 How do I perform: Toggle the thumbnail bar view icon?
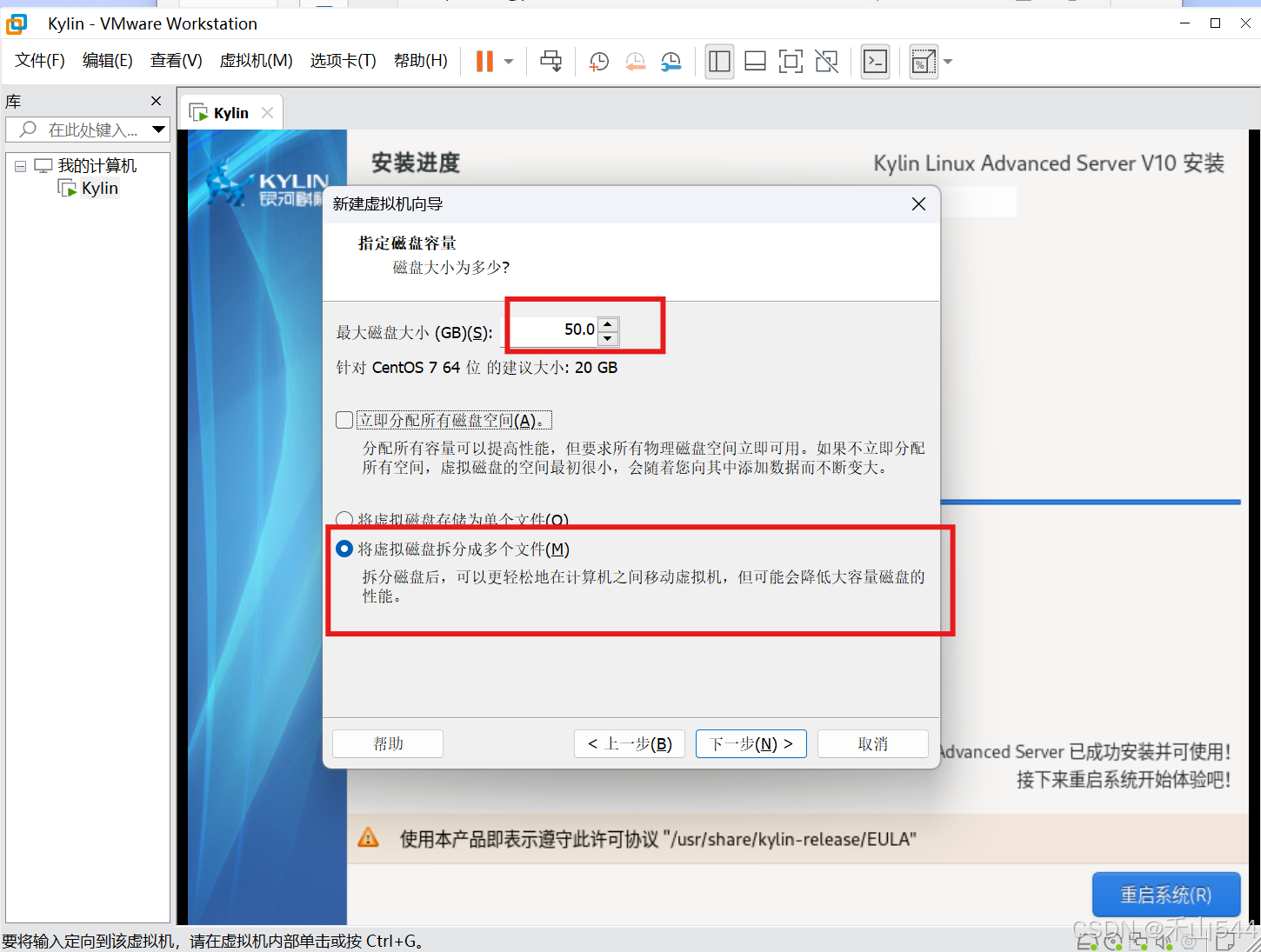point(756,61)
